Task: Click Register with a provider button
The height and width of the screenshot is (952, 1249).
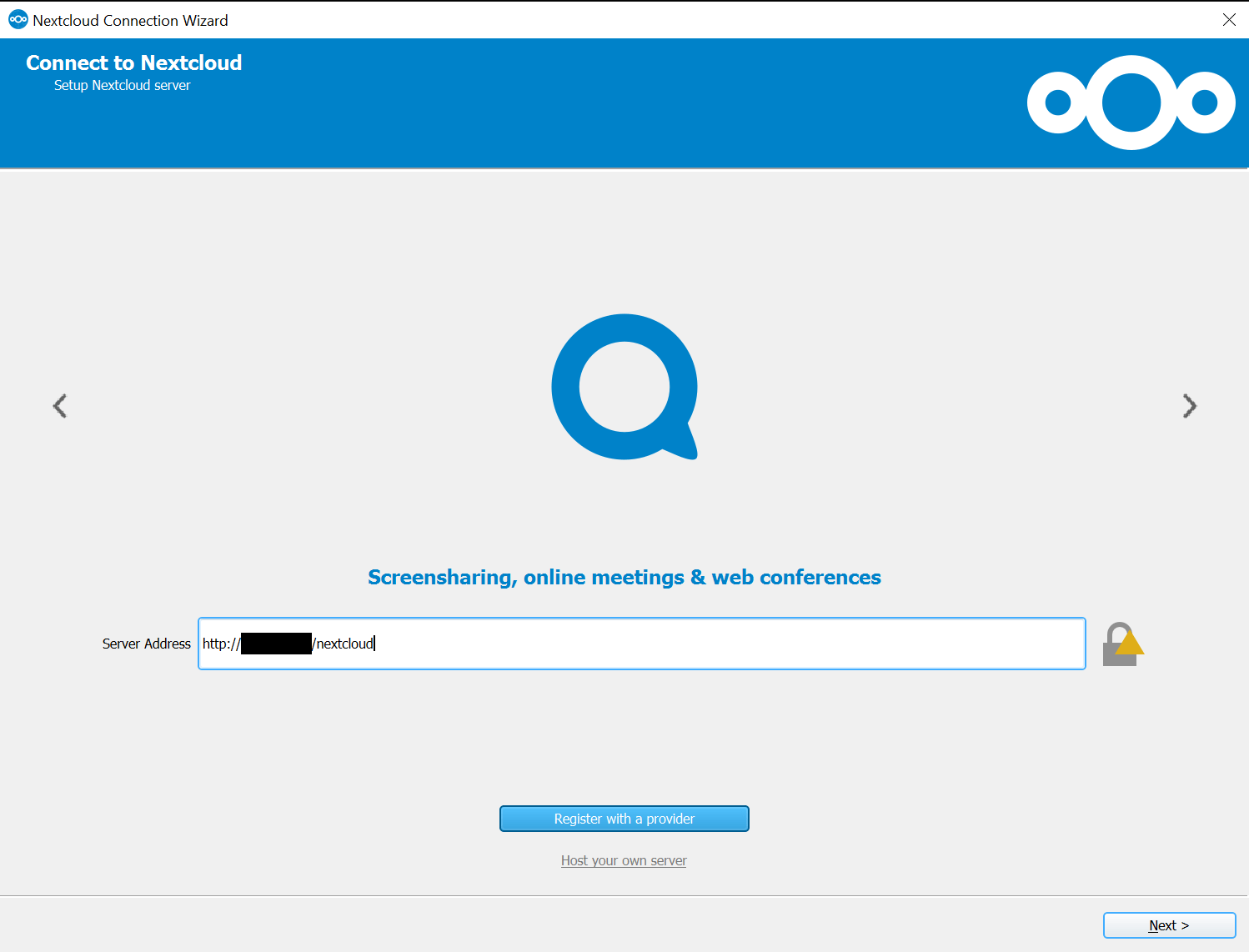Action: click(x=624, y=819)
